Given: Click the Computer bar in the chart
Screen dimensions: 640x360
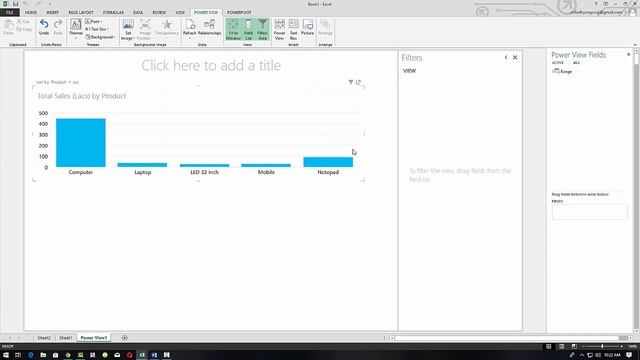Looking at the screenshot, I should (x=81, y=143).
